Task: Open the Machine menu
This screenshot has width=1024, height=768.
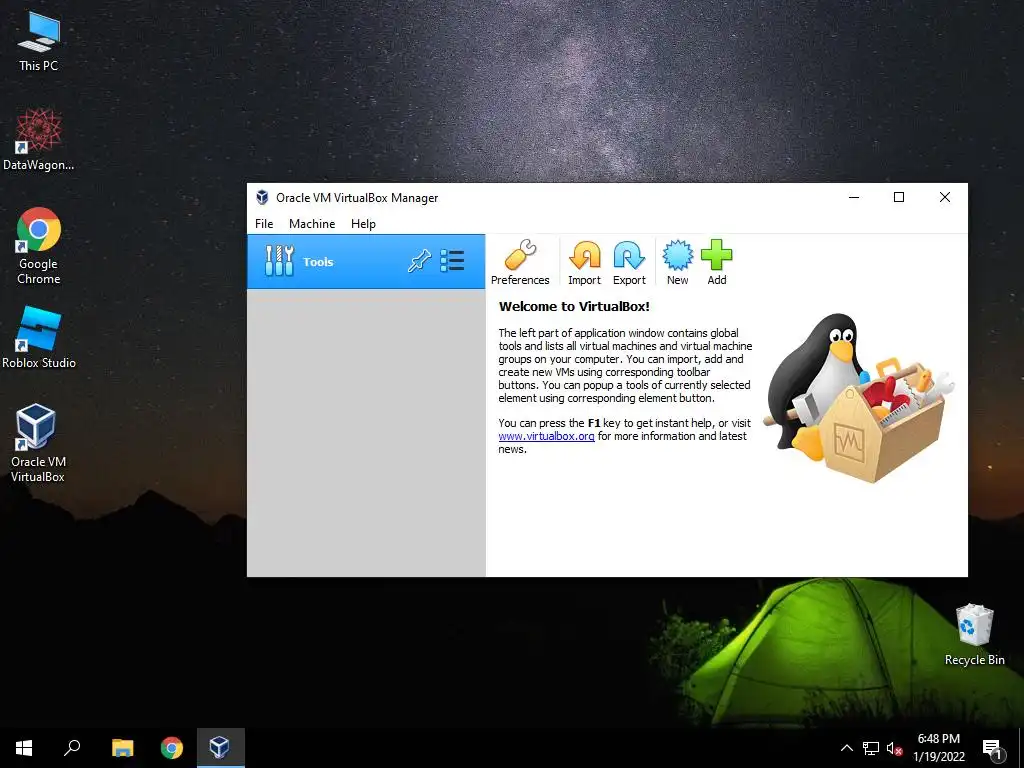Action: [x=312, y=223]
